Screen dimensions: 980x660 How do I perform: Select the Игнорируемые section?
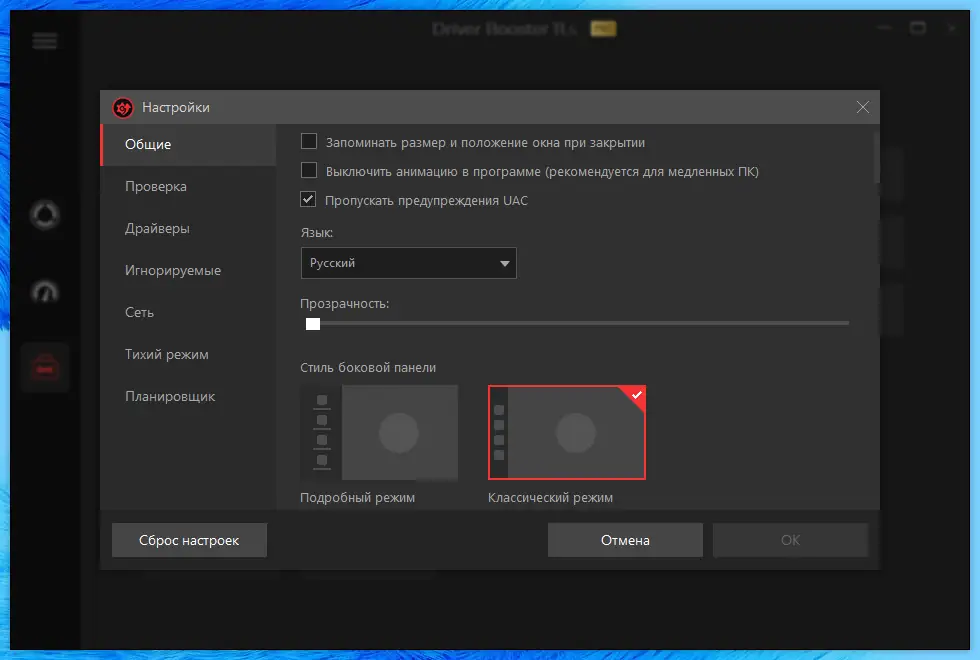click(188, 270)
